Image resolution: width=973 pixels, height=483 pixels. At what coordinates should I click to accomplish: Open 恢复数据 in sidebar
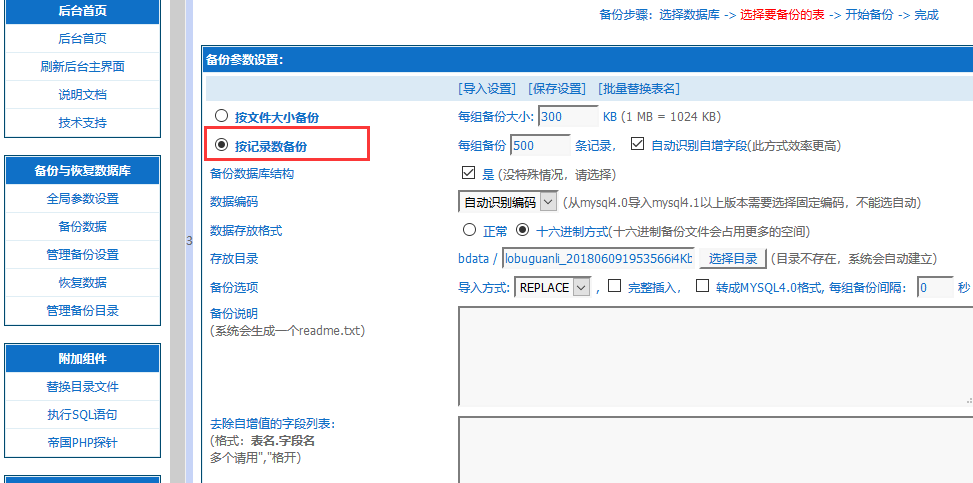82,283
